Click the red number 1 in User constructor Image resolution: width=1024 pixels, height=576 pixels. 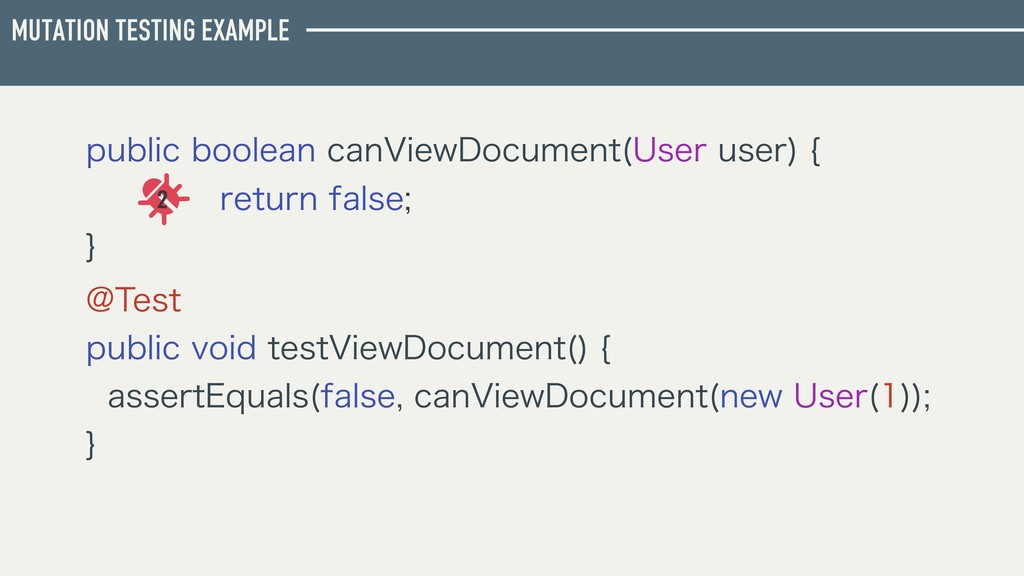889,396
